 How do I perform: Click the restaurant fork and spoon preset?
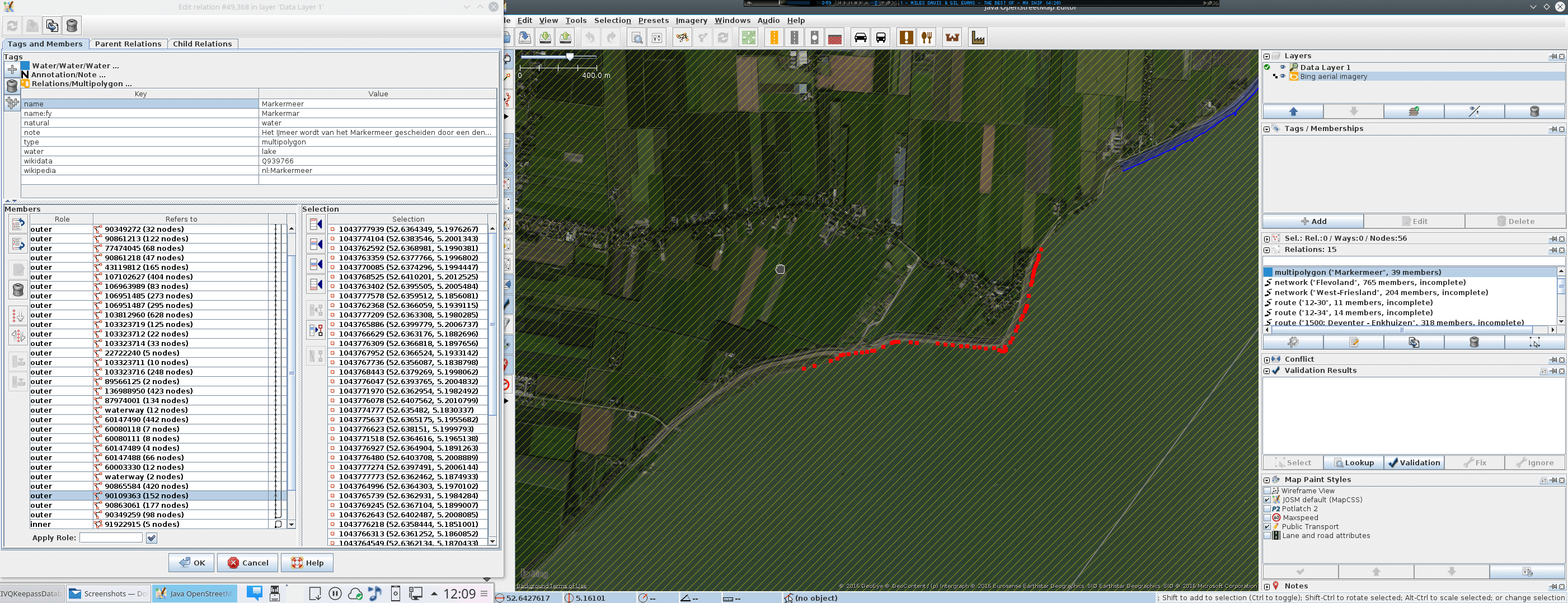(927, 38)
